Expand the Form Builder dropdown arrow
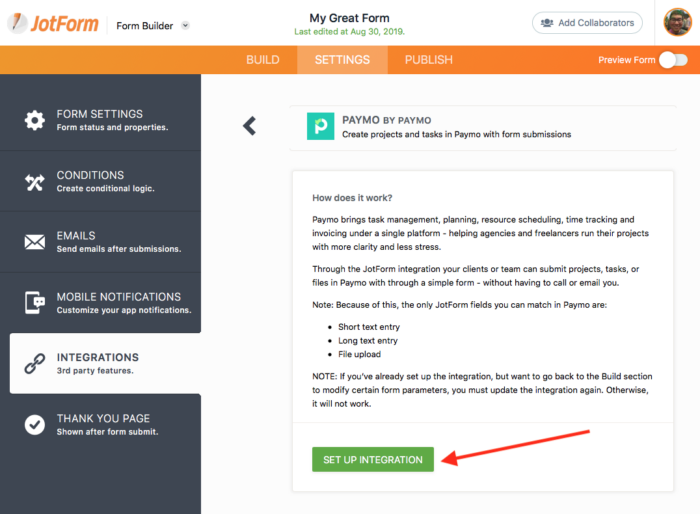Viewport: 700px width, 514px height. tap(185, 25)
